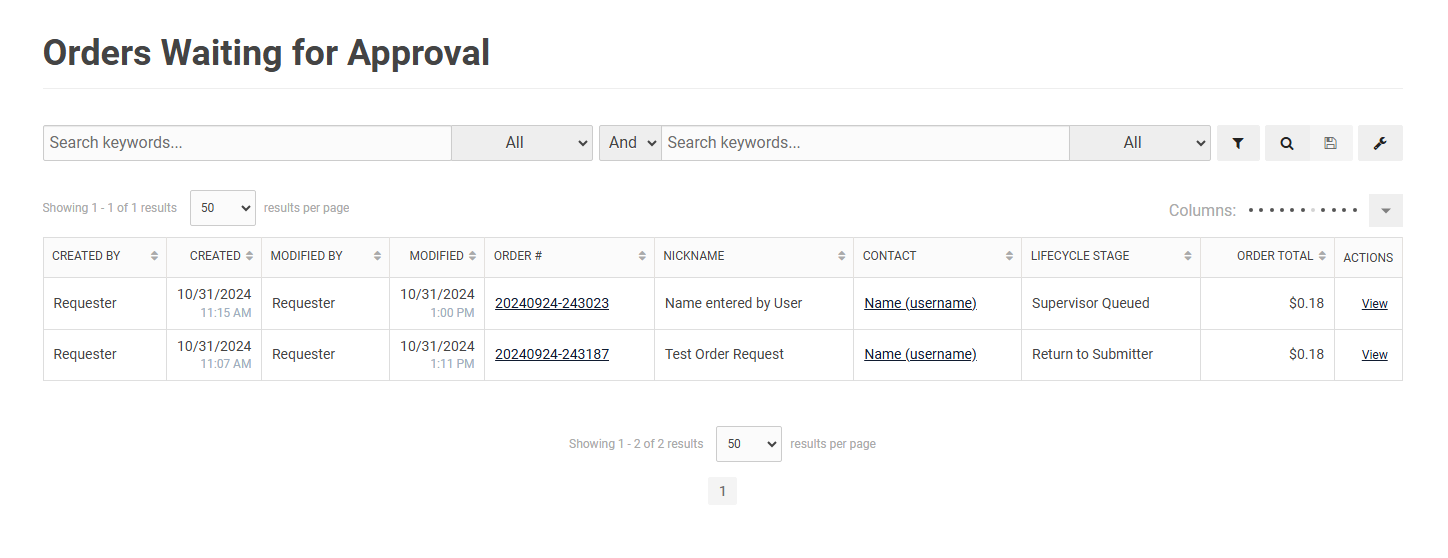Image resolution: width=1448 pixels, height=558 pixels.
Task: Open order 20240924-243023 link
Action: [x=551, y=303]
